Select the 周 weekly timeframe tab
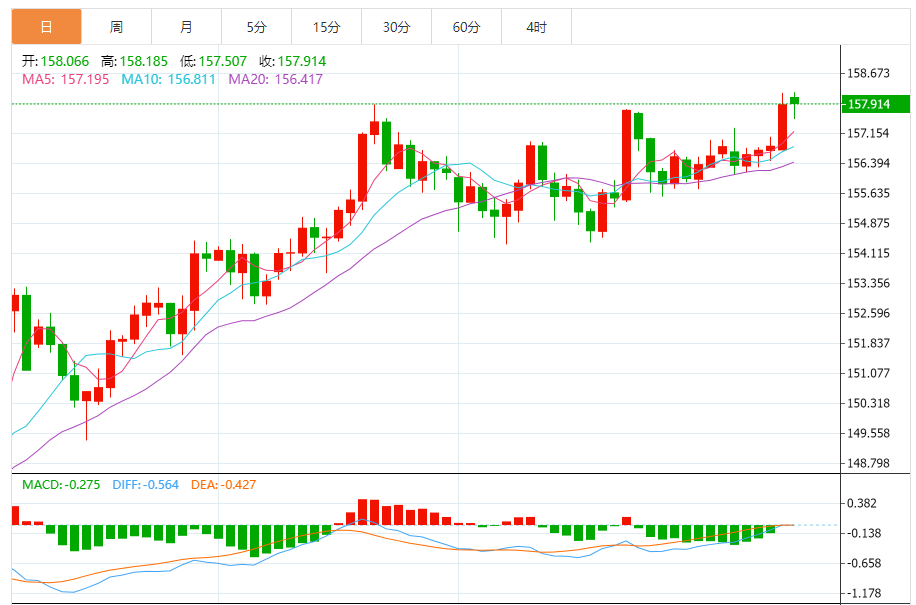Viewport: 916px width, 605px height. pyautogui.click(x=116, y=27)
